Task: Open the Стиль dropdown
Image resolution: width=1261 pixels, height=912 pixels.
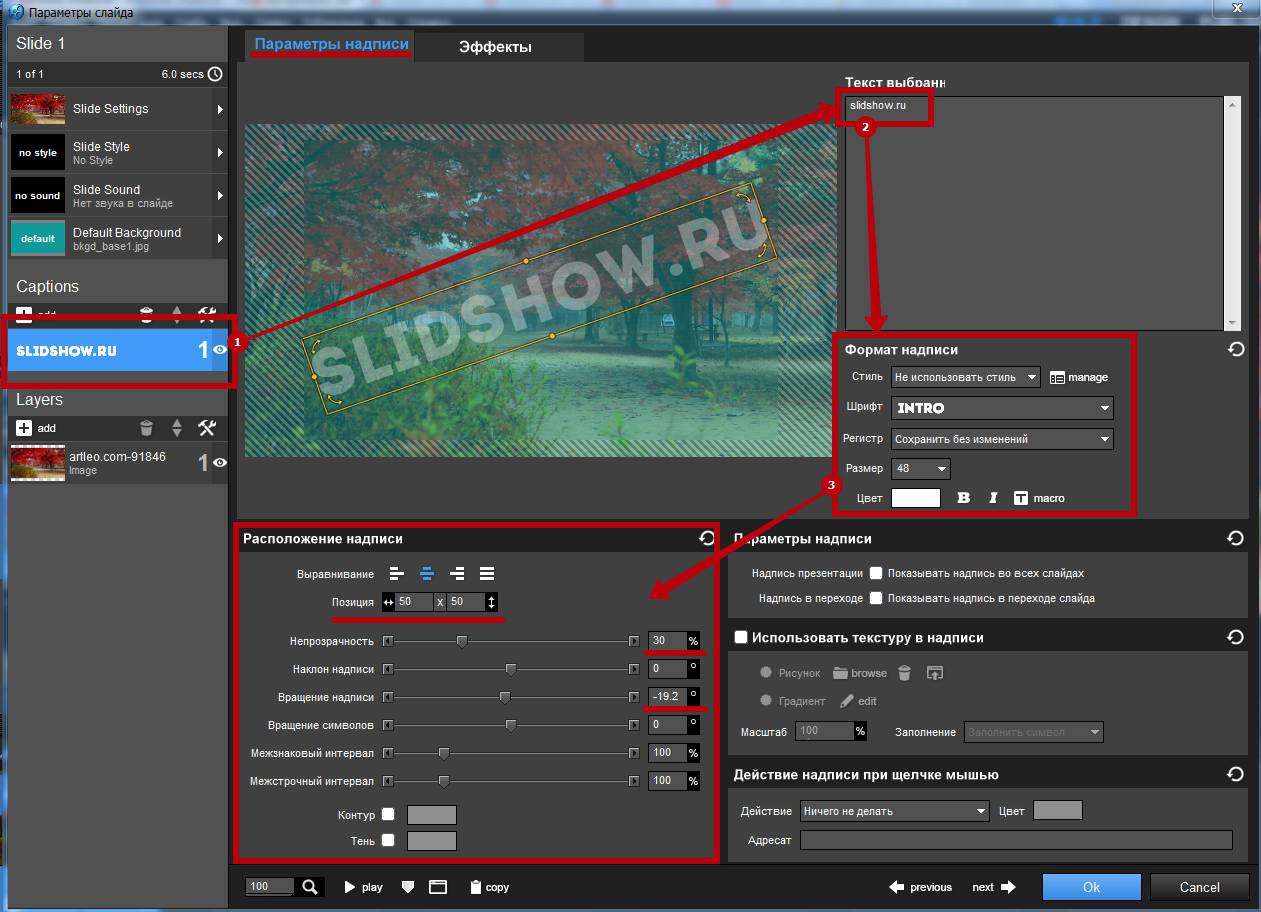Action: pyautogui.click(x=966, y=377)
